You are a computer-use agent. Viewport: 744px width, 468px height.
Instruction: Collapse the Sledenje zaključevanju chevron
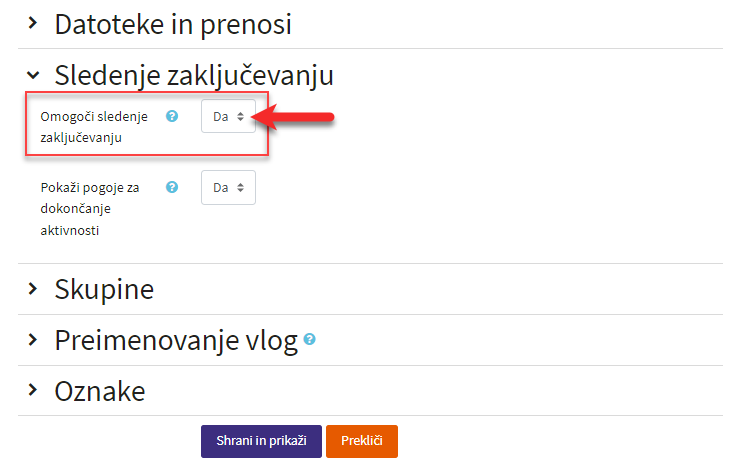(33, 75)
